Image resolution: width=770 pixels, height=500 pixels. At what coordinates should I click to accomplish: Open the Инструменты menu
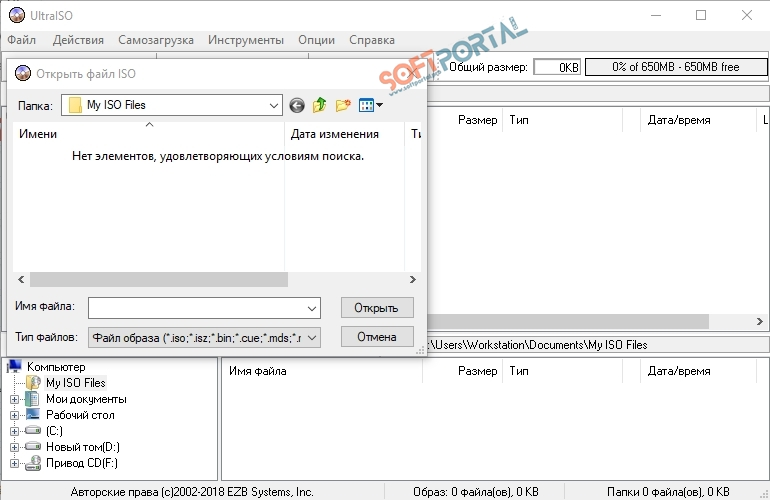[246, 40]
